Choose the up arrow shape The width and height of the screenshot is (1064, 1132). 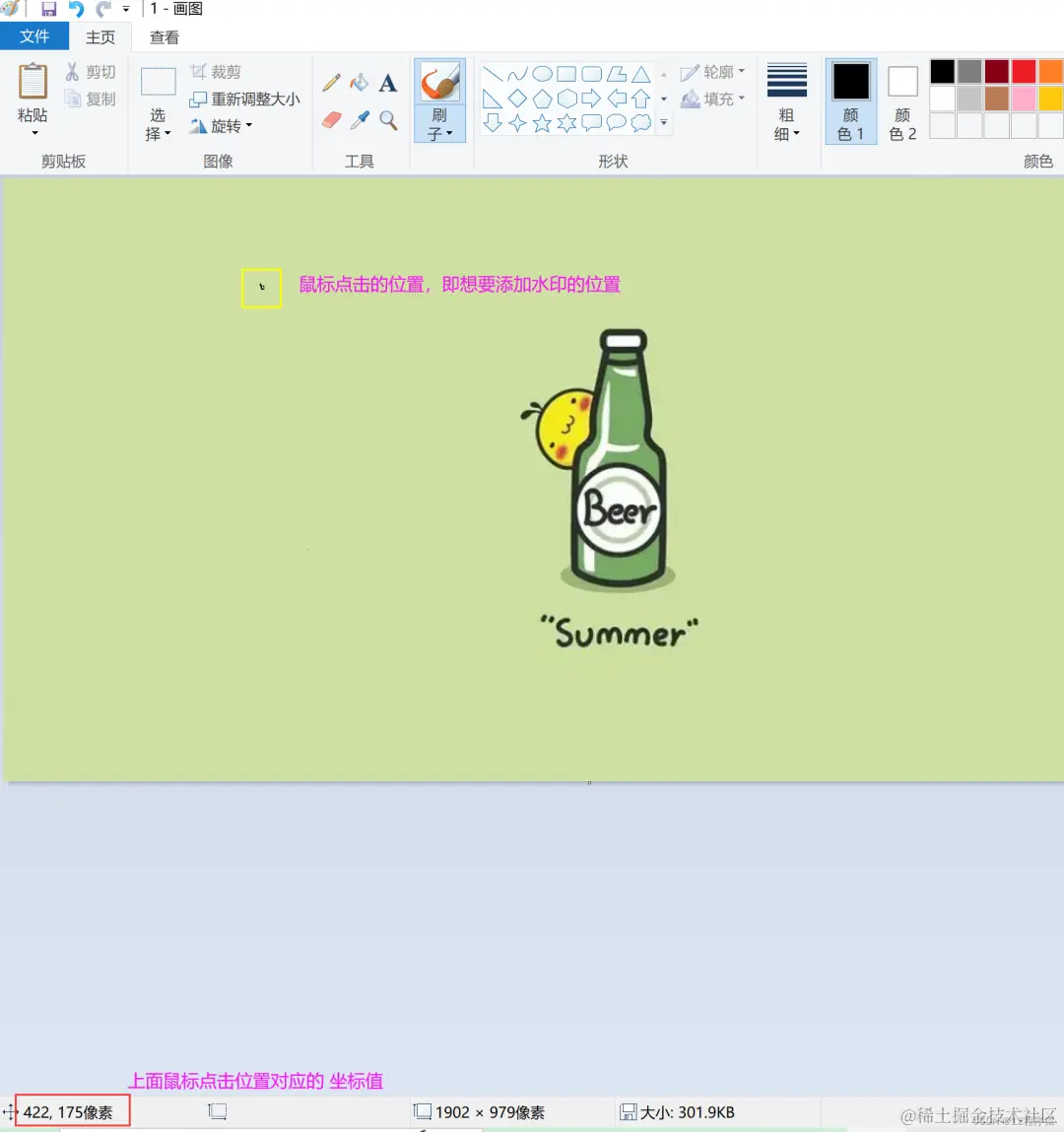pos(641,99)
